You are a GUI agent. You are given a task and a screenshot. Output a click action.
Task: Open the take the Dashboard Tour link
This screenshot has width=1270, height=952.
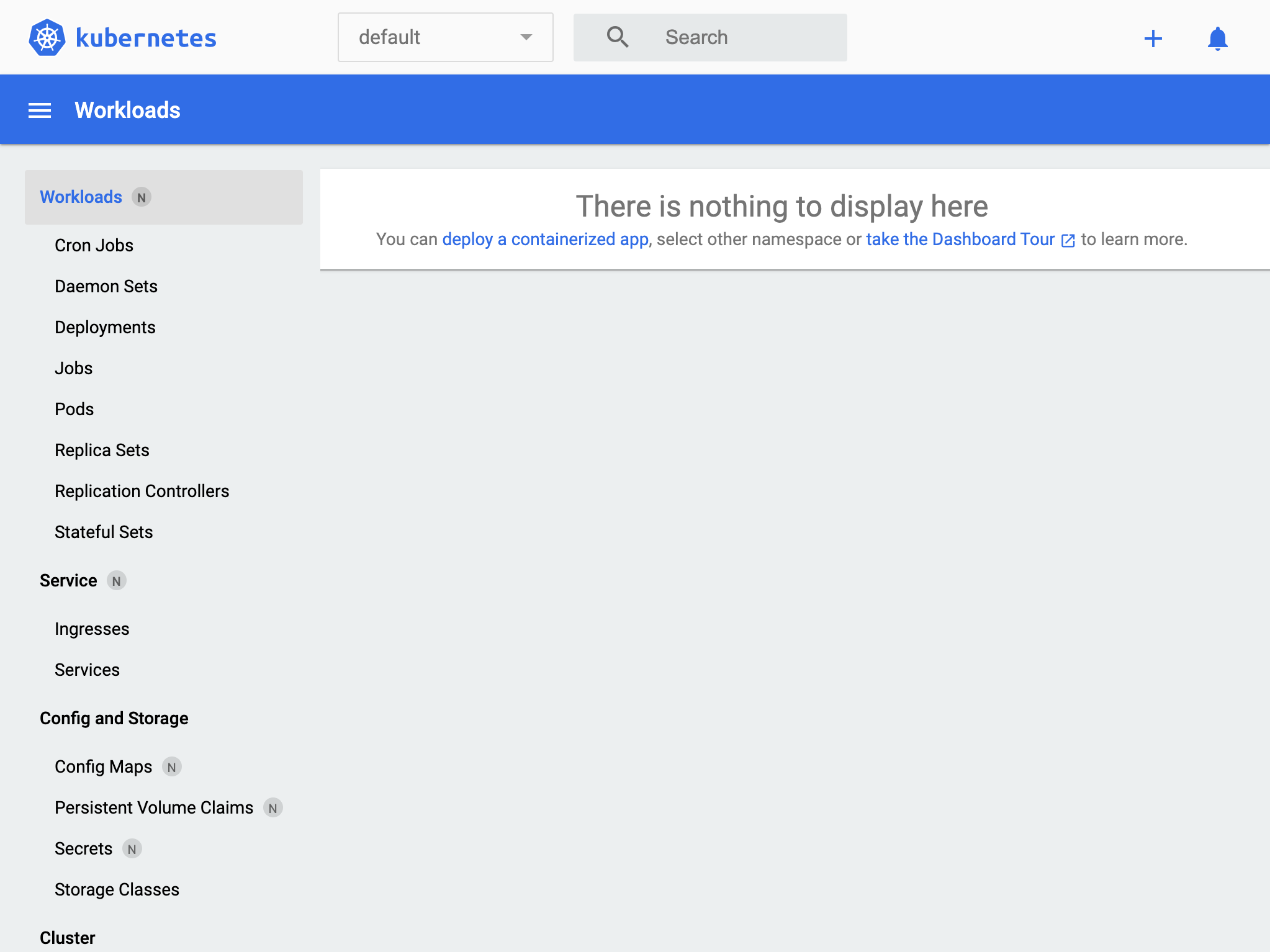pos(960,240)
